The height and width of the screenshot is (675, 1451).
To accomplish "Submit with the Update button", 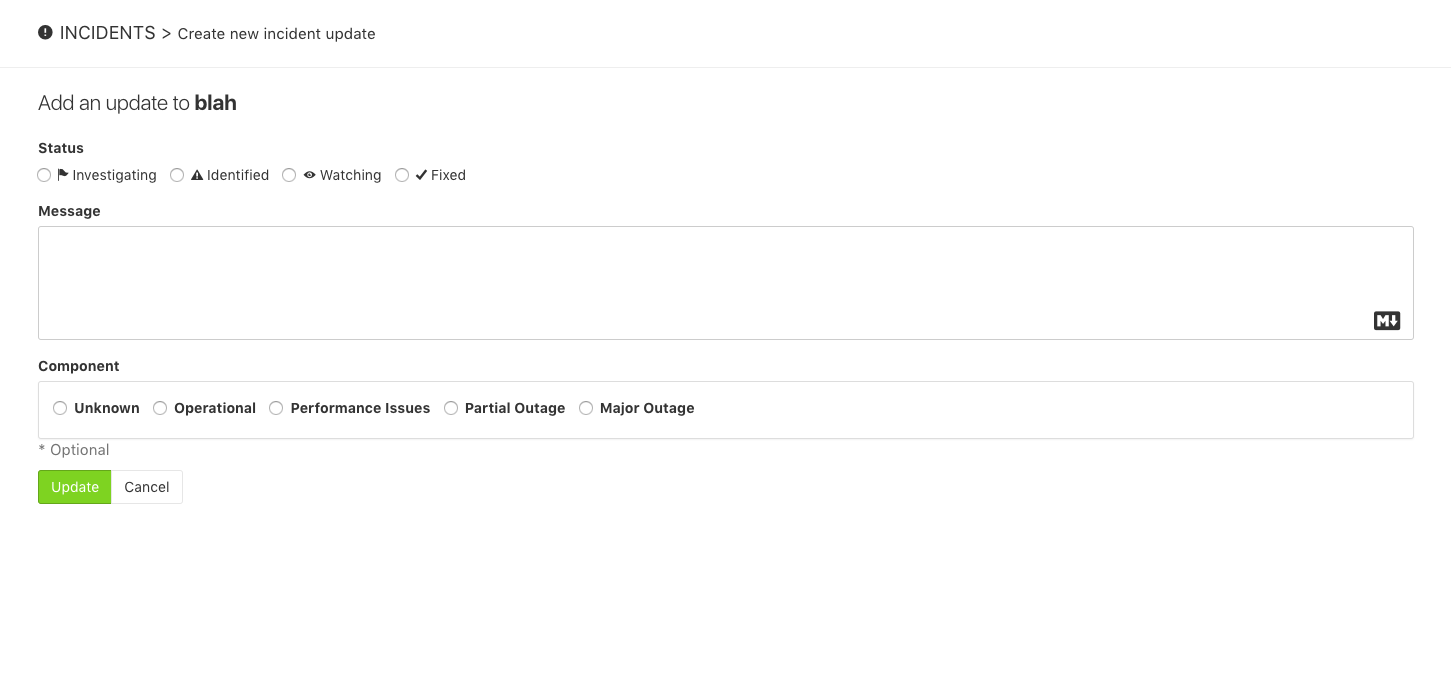I will [74, 487].
